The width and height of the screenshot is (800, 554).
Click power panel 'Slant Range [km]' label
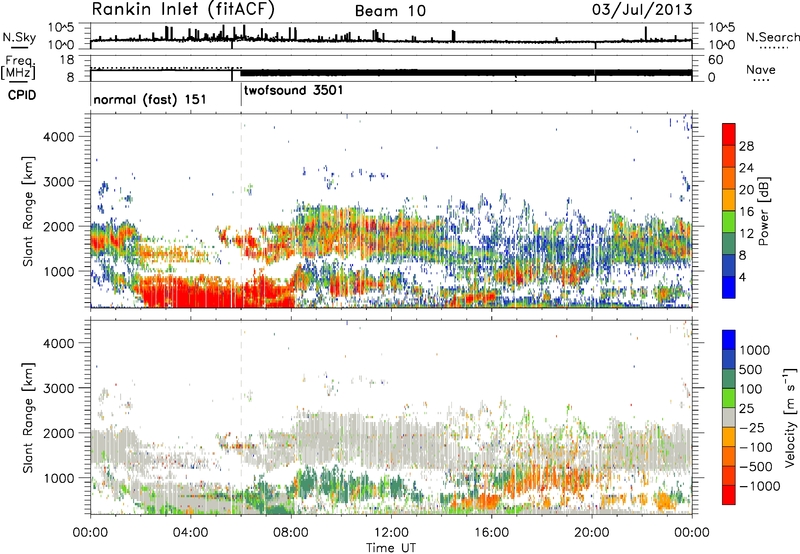(x=28, y=211)
